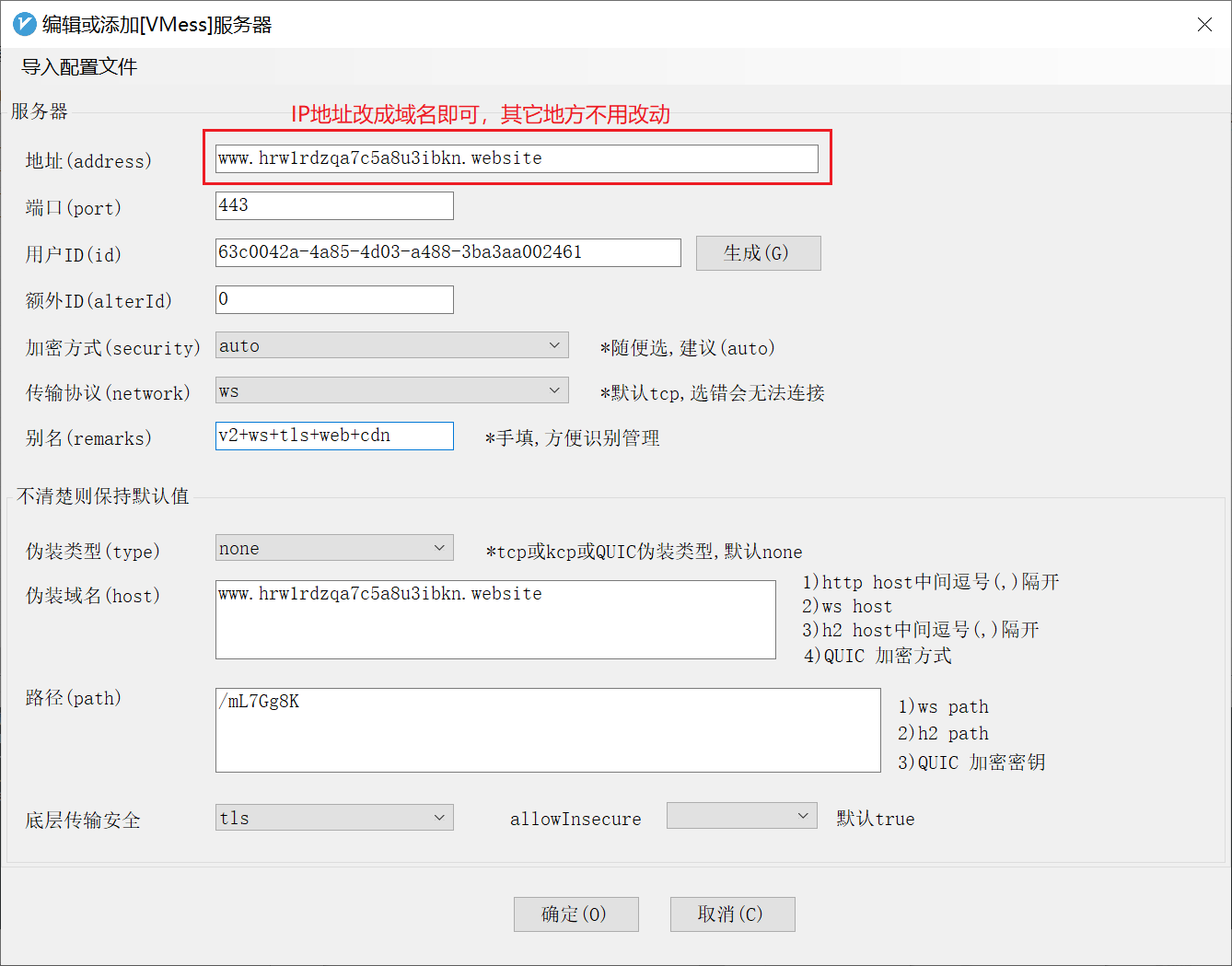Click the 服务器 group heading
1232x966 pixels.
click(39, 111)
